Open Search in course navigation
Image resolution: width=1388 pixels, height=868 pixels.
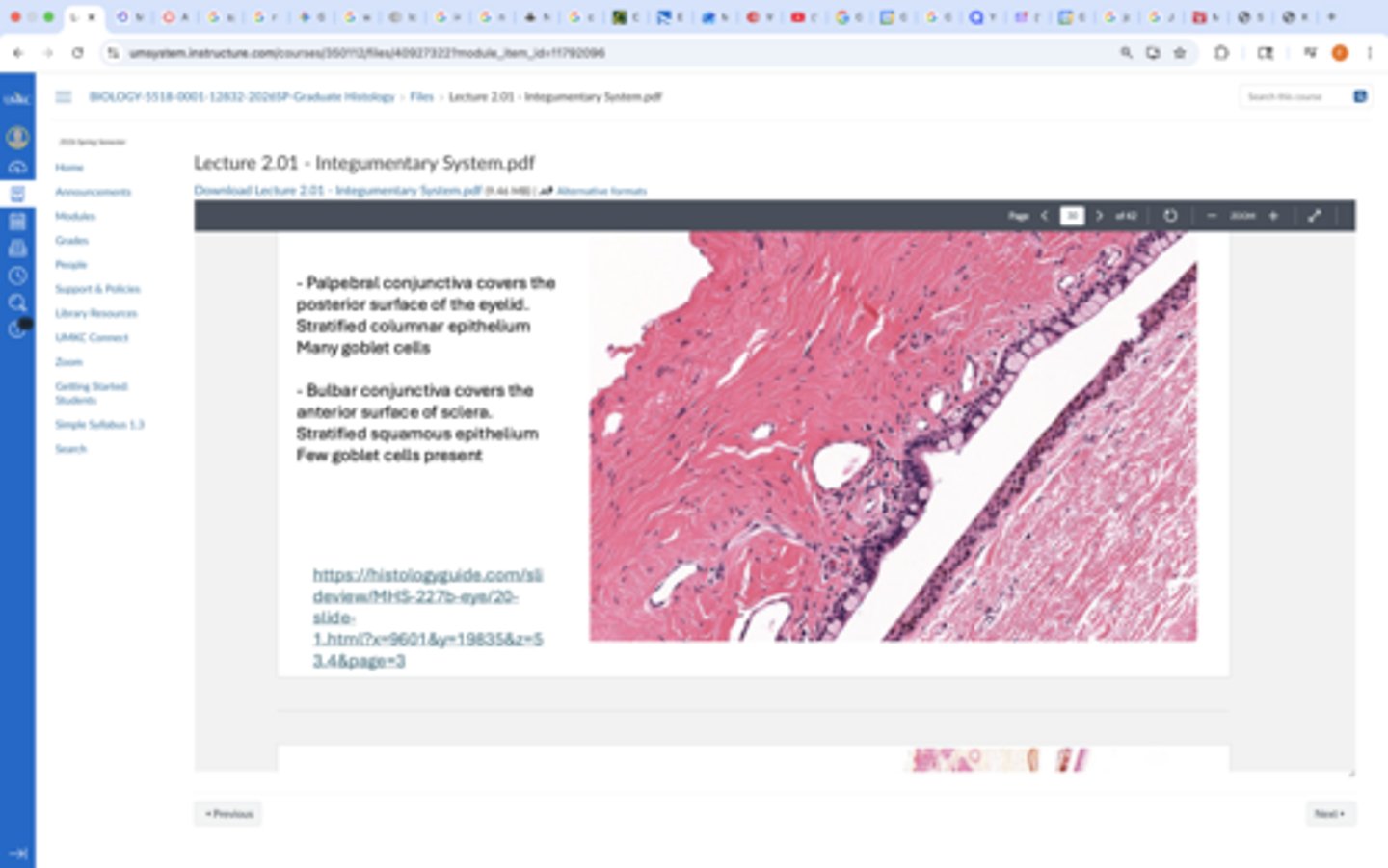point(70,449)
